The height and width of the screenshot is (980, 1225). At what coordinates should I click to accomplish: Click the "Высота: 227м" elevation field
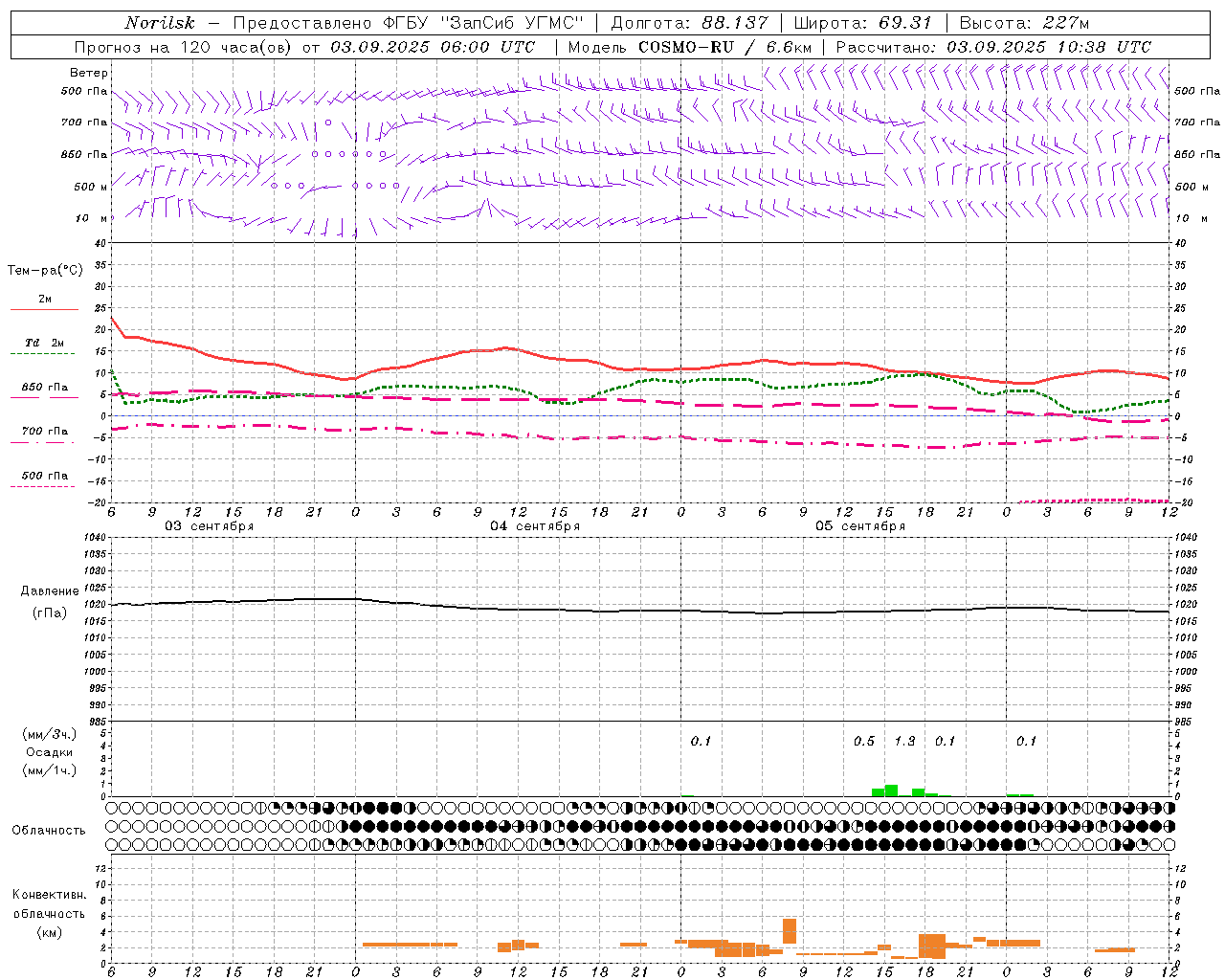click(x=1024, y=23)
